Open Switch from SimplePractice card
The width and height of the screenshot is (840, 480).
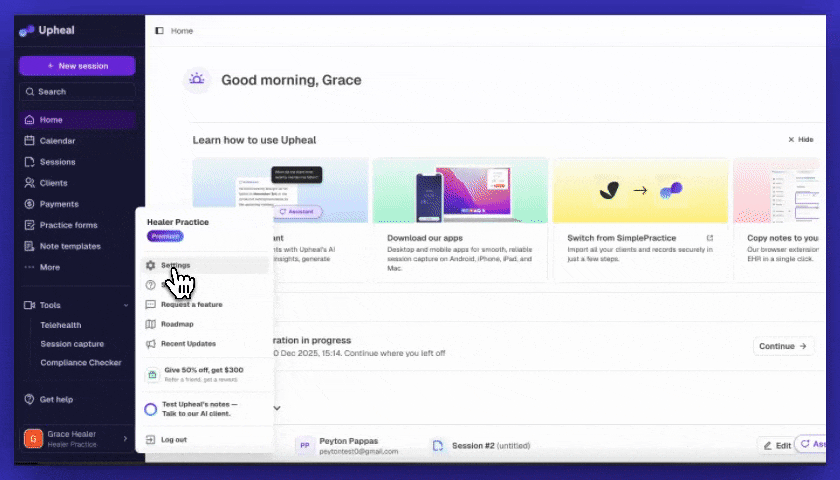pos(640,220)
